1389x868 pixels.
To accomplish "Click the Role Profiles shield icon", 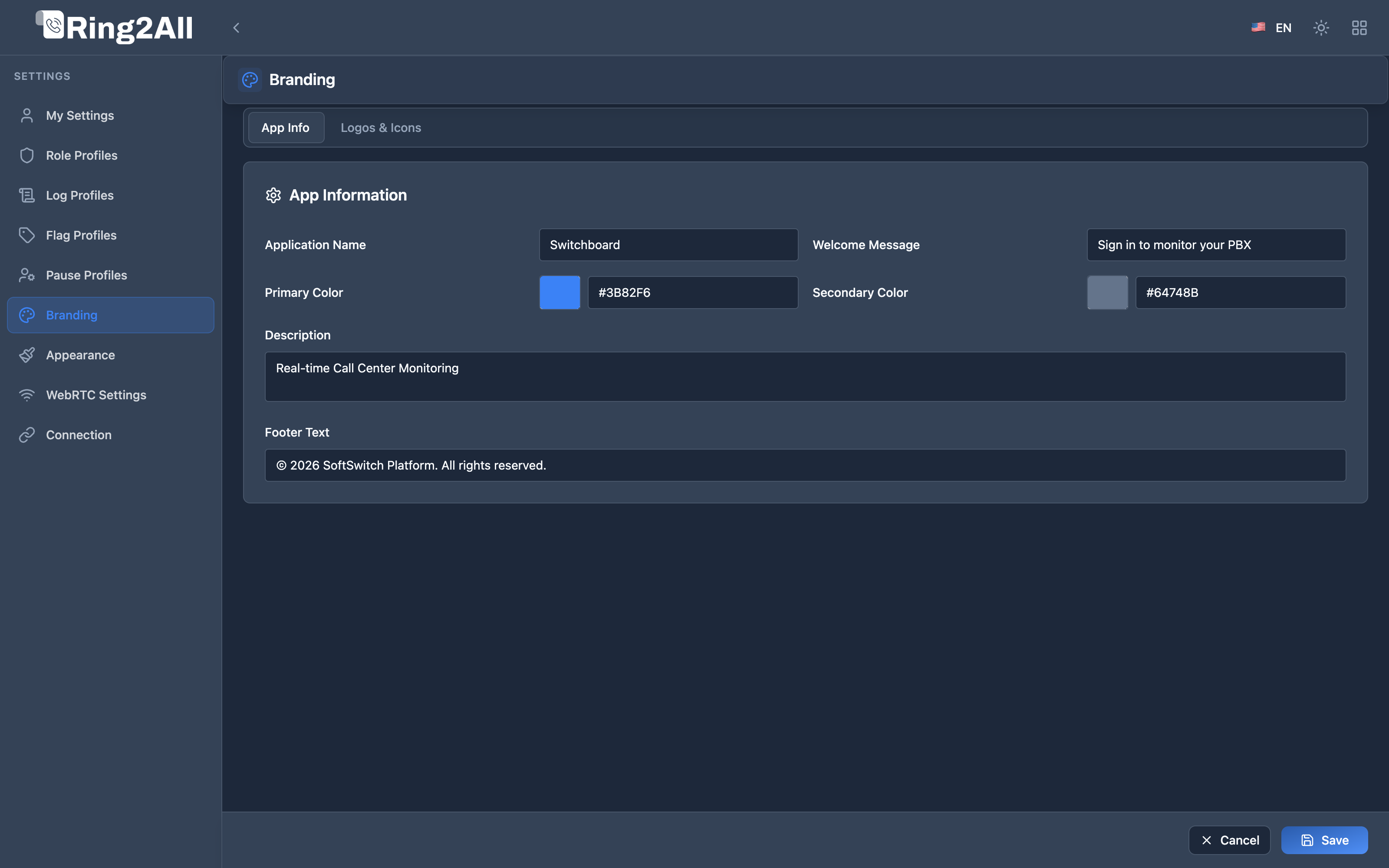I will [x=27, y=155].
